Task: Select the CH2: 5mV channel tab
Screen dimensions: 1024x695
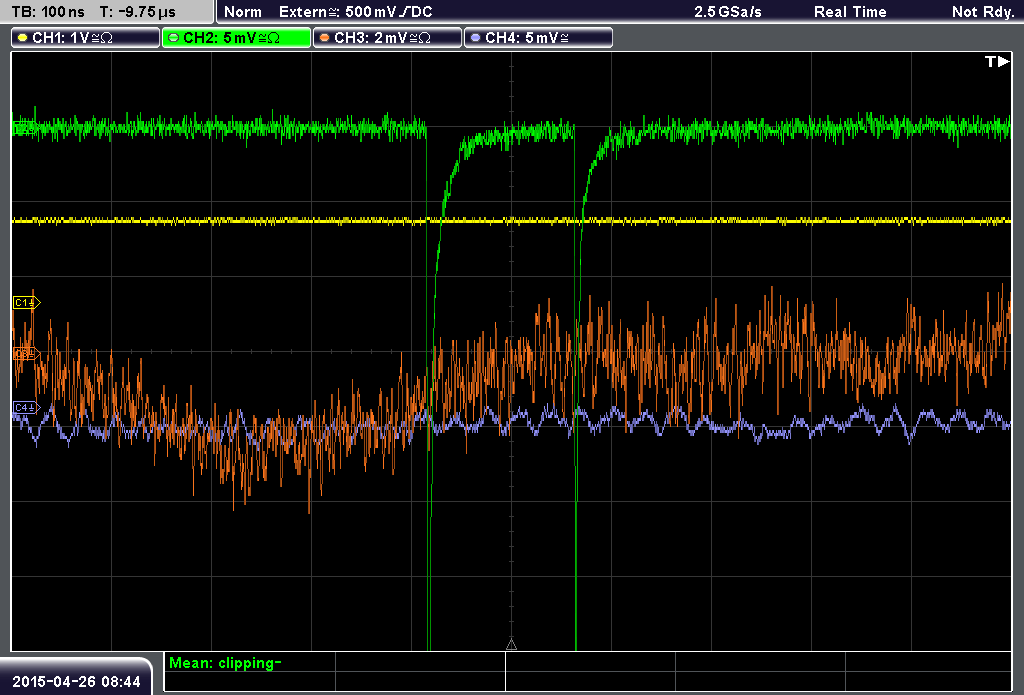Action: tap(236, 38)
